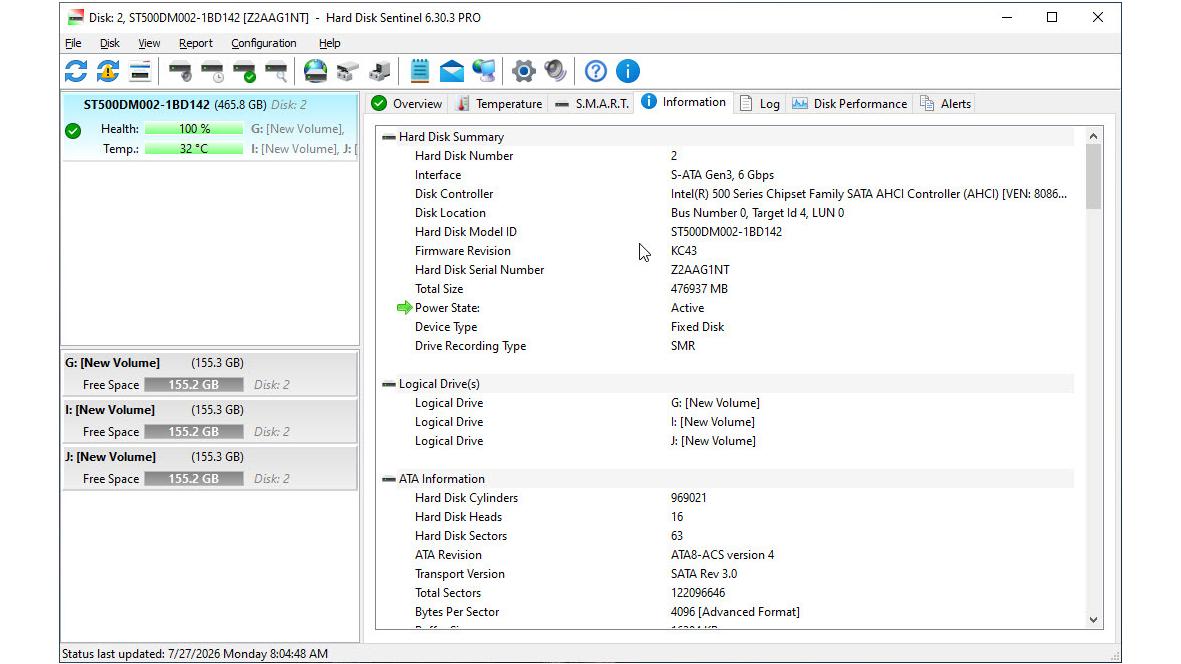
Task: Select the Information tab
Action: (684, 102)
